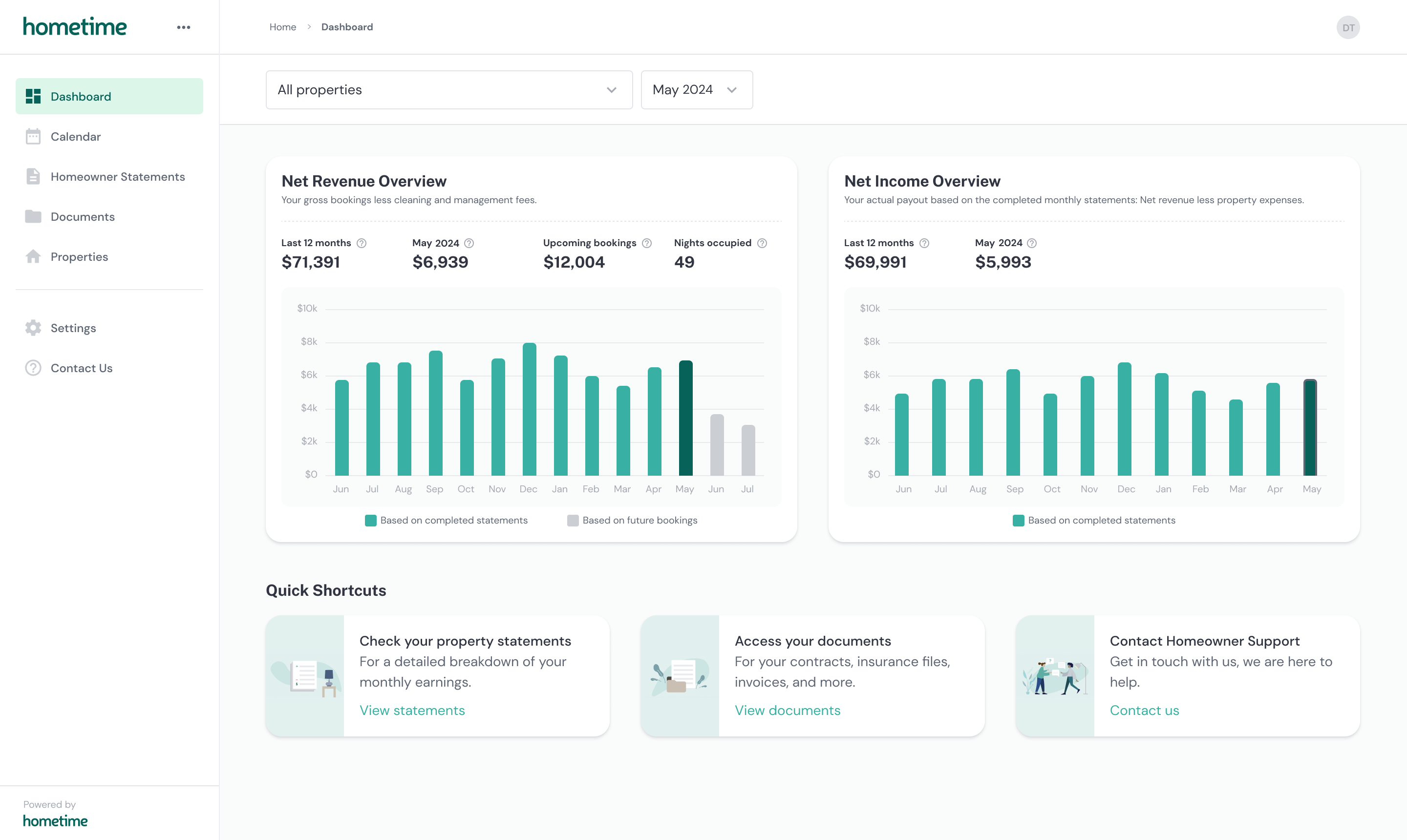Click the Homeowner Statements document icon
The width and height of the screenshot is (1407, 840).
pyautogui.click(x=33, y=177)
